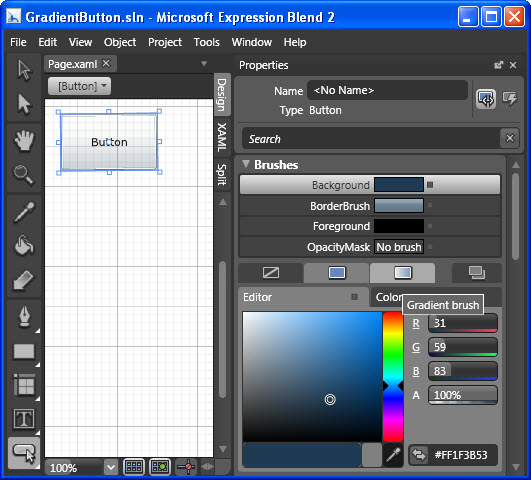Float the Properties panel
Viewport: 531px width, 480px height.
tap(498, 65)
